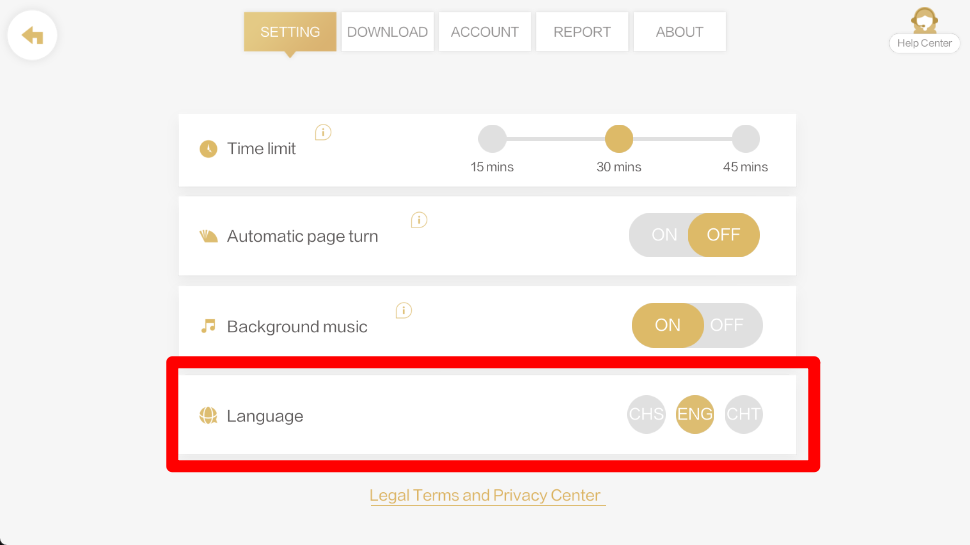Open the Help Center

924,31
